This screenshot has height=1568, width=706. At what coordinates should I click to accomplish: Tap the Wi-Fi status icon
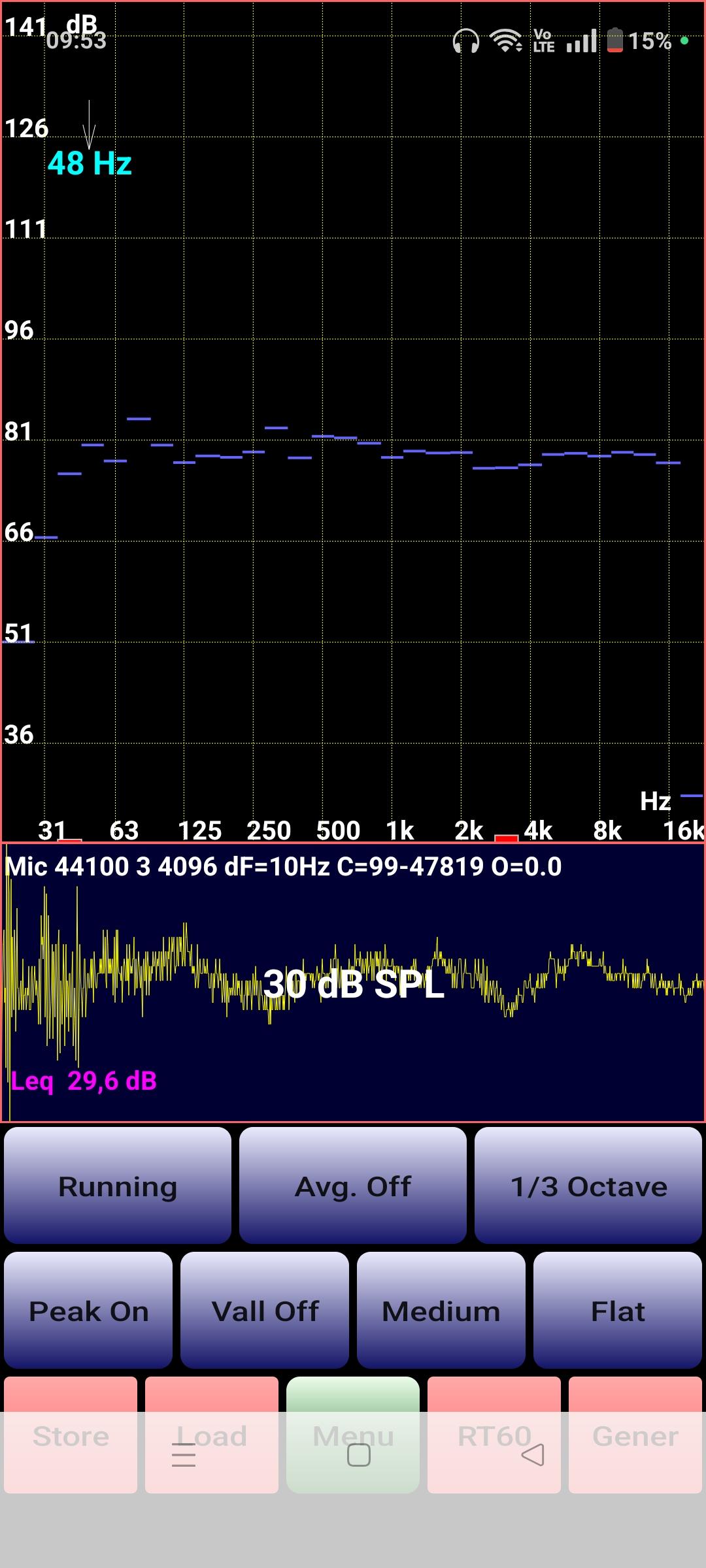[x=506, y=41]
